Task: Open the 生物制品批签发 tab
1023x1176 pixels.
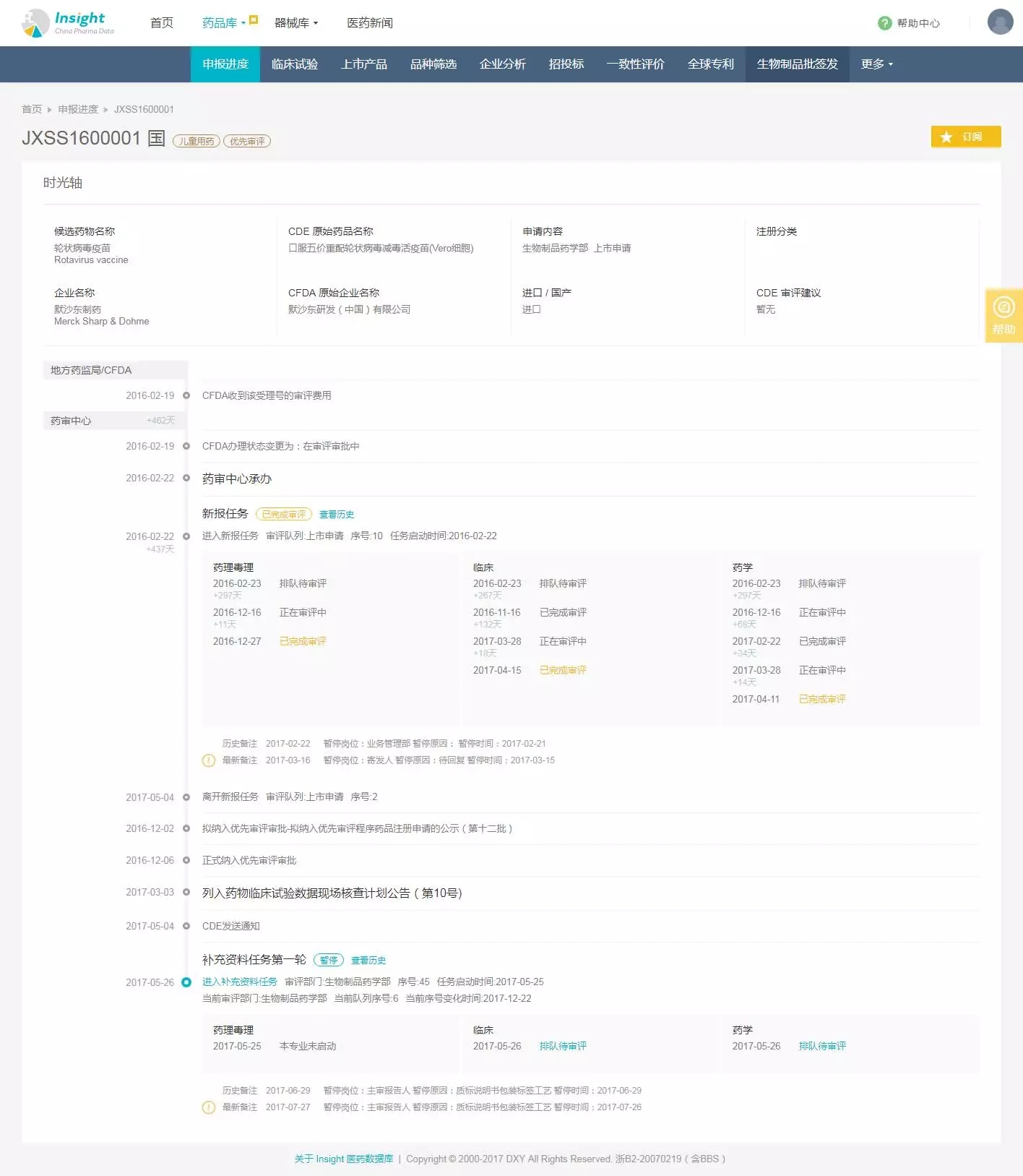Action: 797,64
